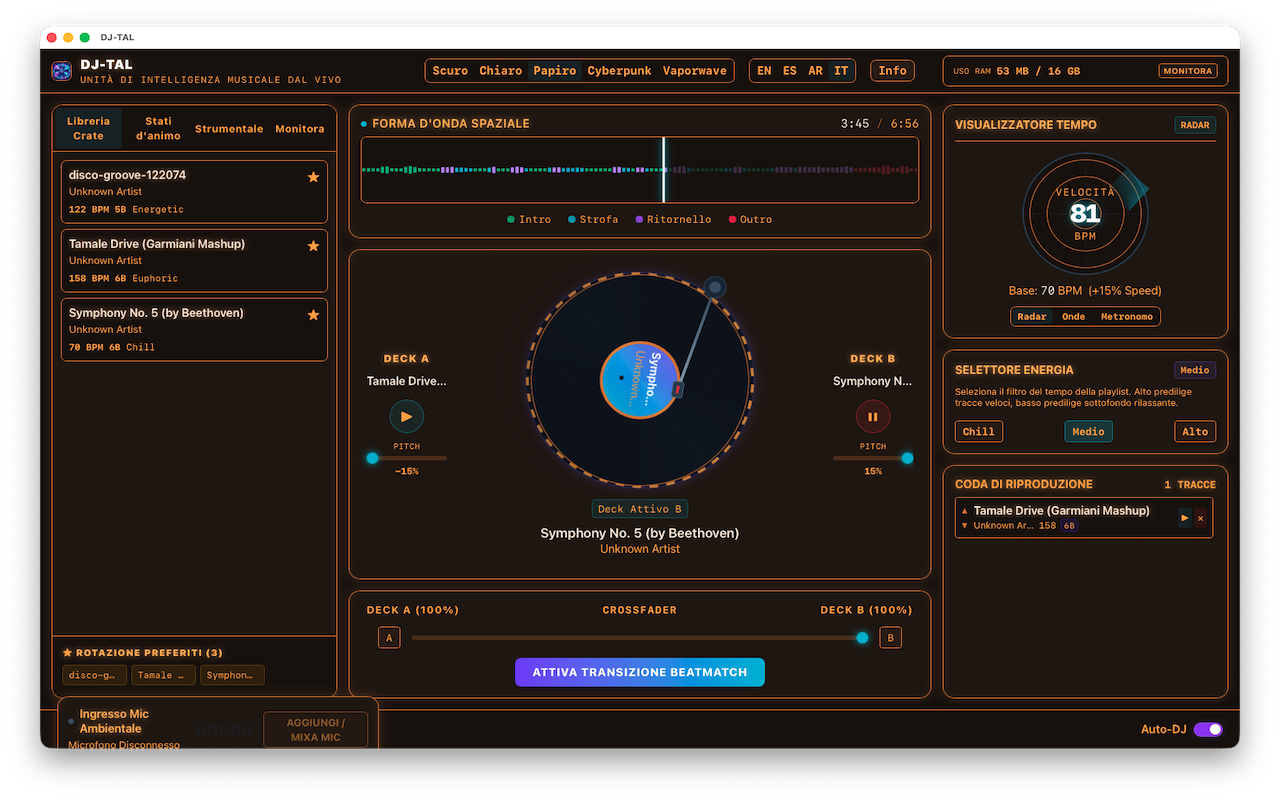Viewport: 1280px width, 800px height.
Task: Open the Libreria Crate tab
Action: [x=88, y=128]
